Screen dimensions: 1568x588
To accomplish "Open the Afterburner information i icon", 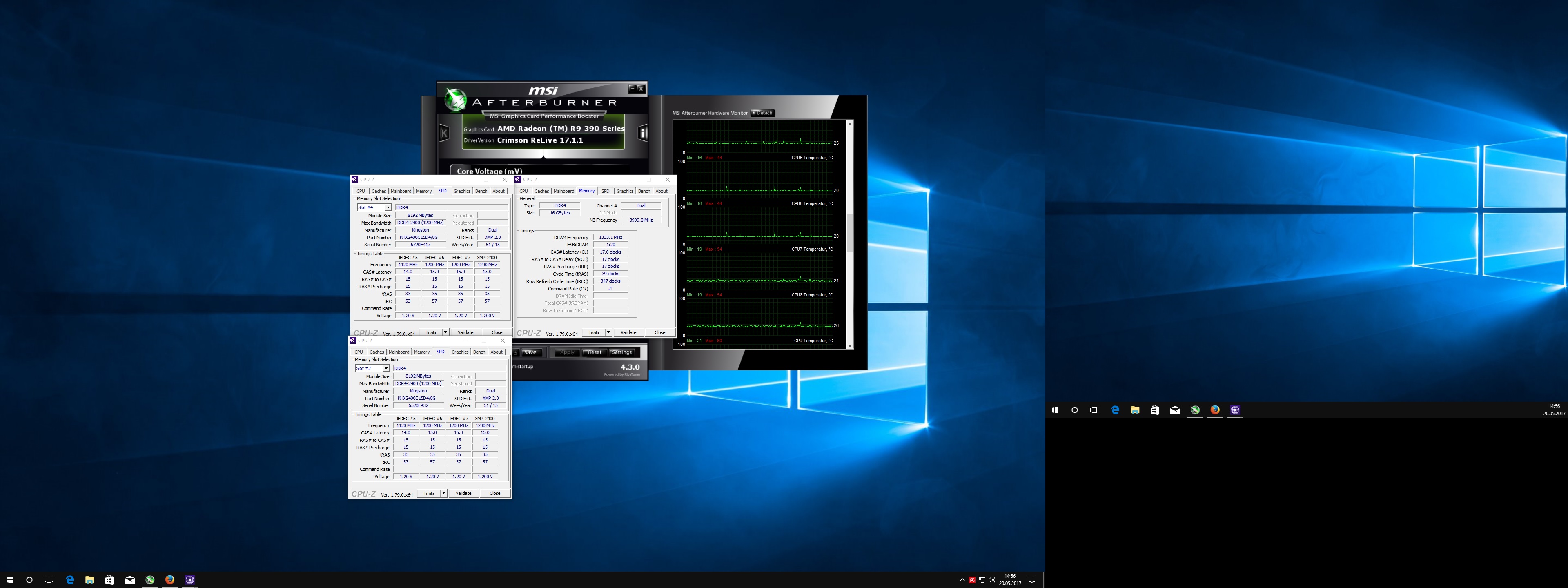I will (x=642, y=133).
